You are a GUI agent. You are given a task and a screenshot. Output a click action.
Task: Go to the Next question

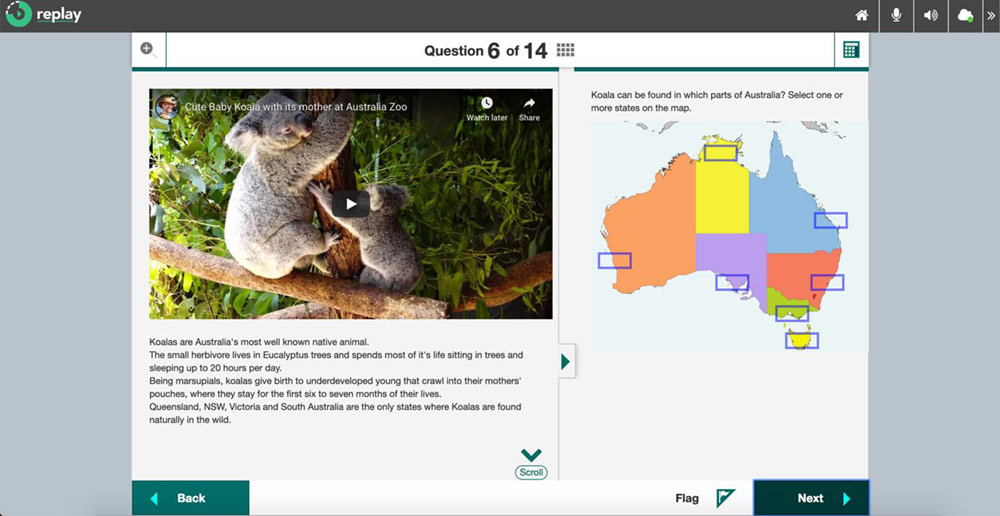point(811,498)
